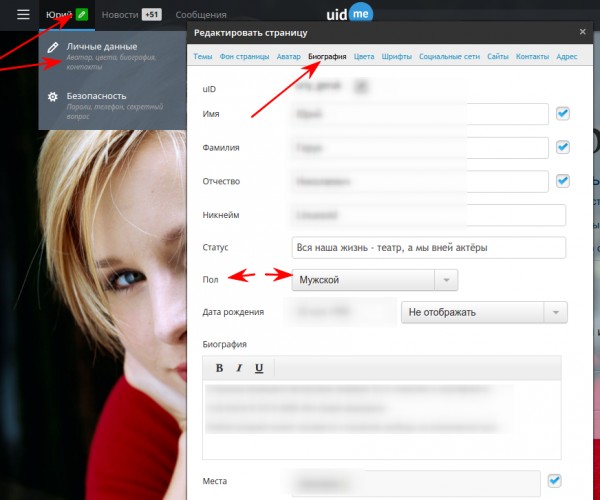This screenshot has width=600, height=500.
Task: Switch to the Темы tab
Action: (202, 57)
